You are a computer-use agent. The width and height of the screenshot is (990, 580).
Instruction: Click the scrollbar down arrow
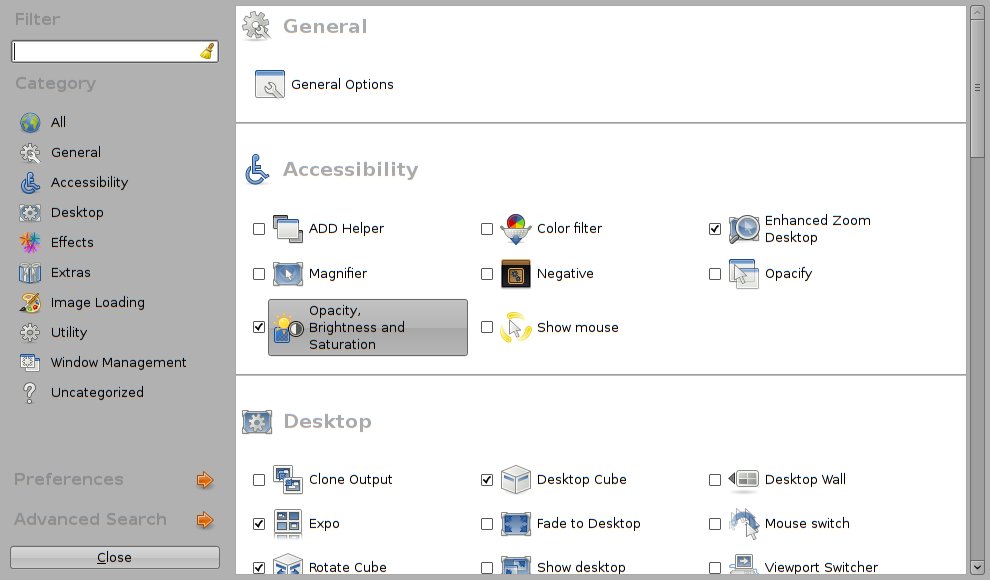tap(977, 567)
